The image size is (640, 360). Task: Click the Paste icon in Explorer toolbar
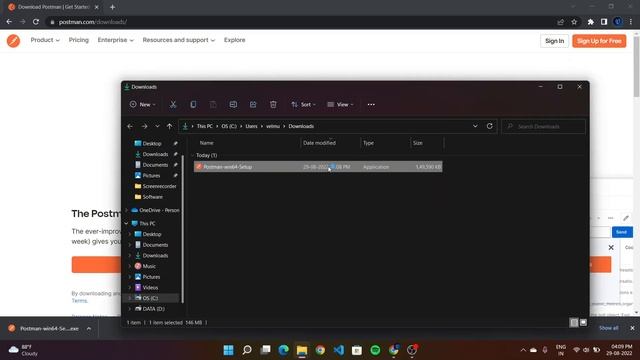pos(213,104)
